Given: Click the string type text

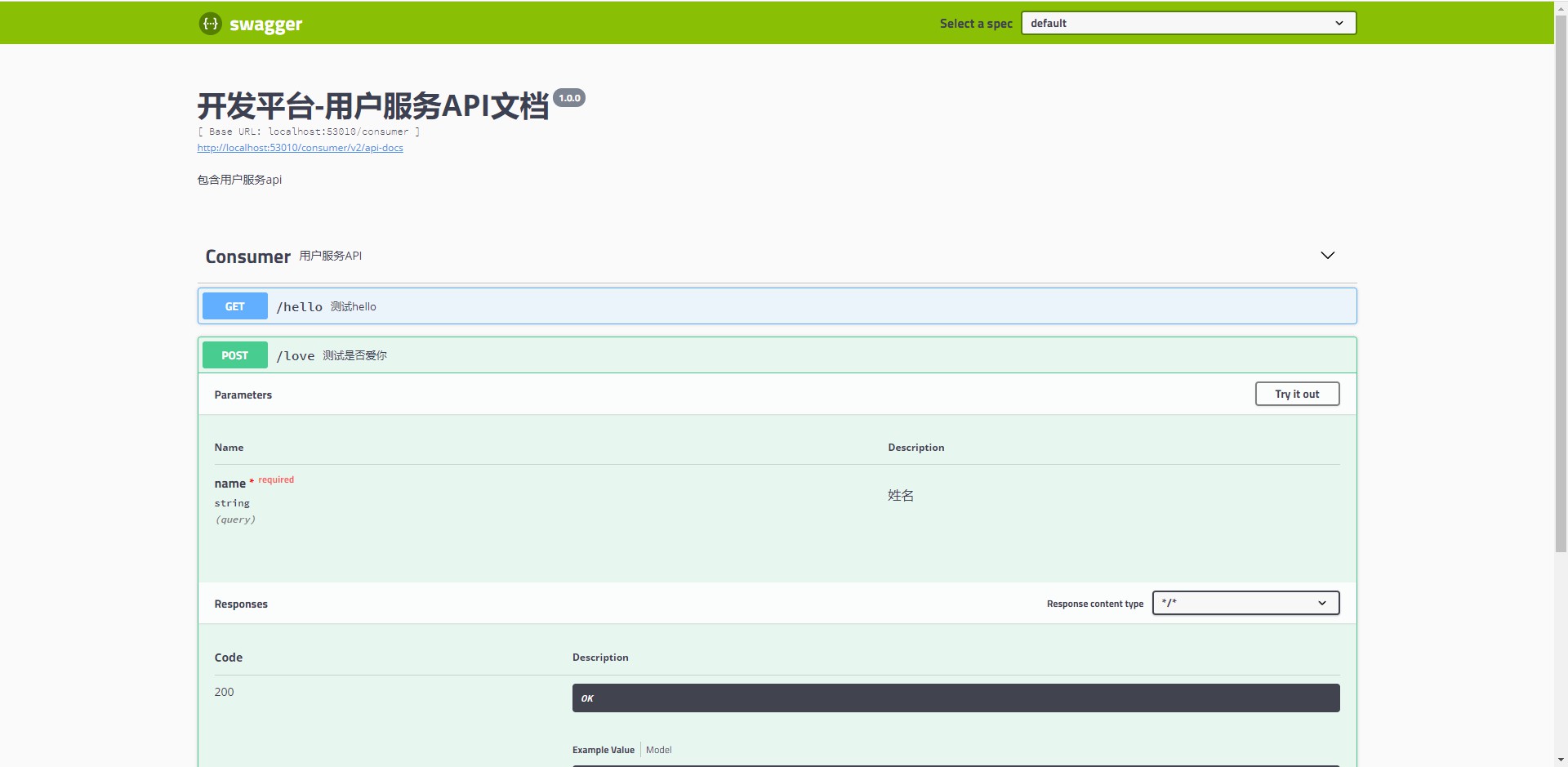Looking at the screenshot, I should tap(232, 503).
